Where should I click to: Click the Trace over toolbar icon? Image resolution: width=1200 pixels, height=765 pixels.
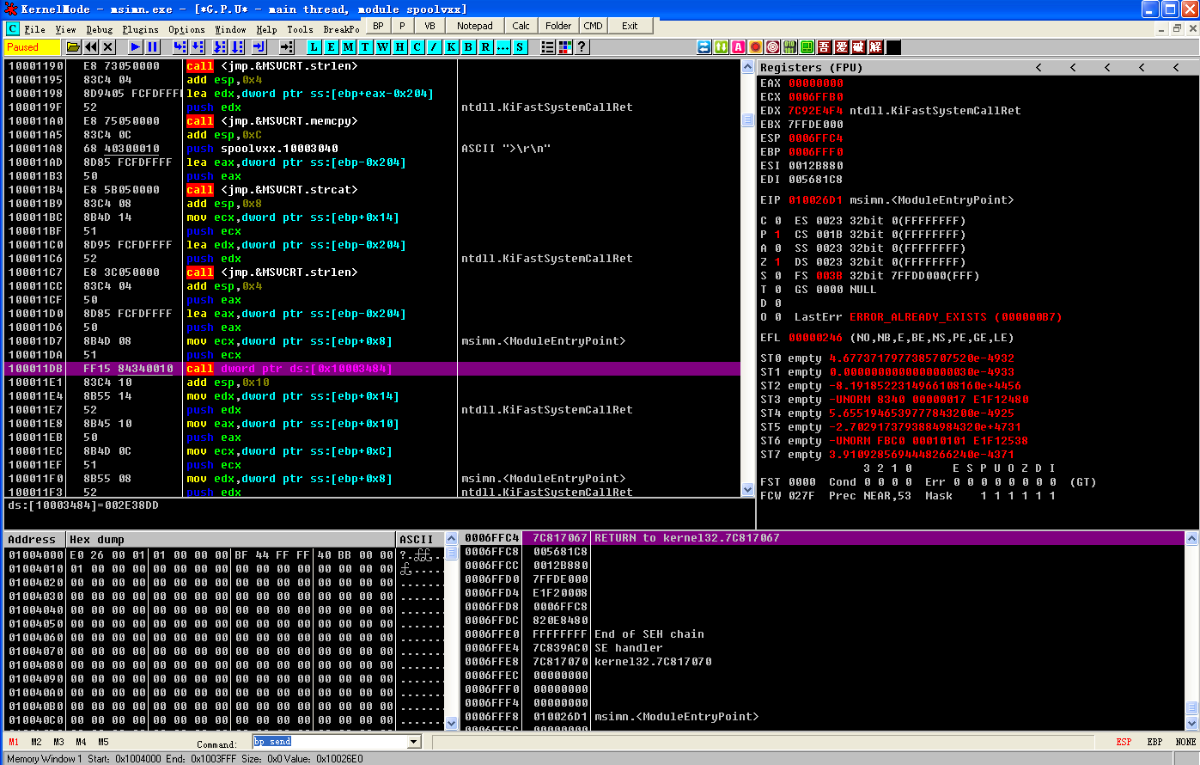(237, 47)
